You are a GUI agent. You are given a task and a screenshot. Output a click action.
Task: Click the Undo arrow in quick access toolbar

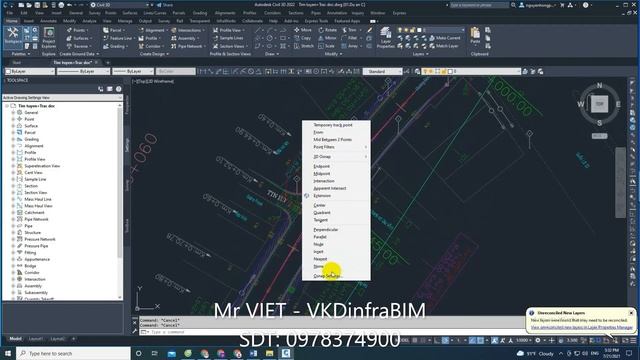pyautogui.click(x=69, y=5)
